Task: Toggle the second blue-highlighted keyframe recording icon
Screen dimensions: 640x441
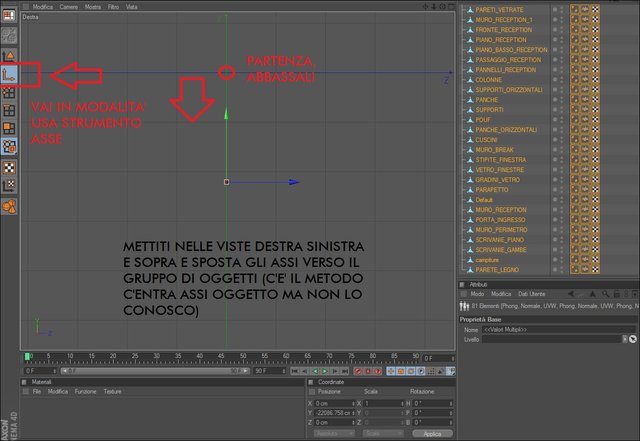Action: click(x=401, y=371)
